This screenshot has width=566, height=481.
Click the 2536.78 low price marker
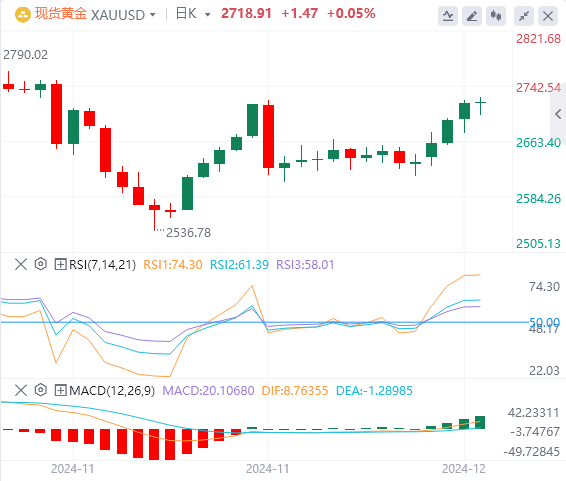pos(188,233)
